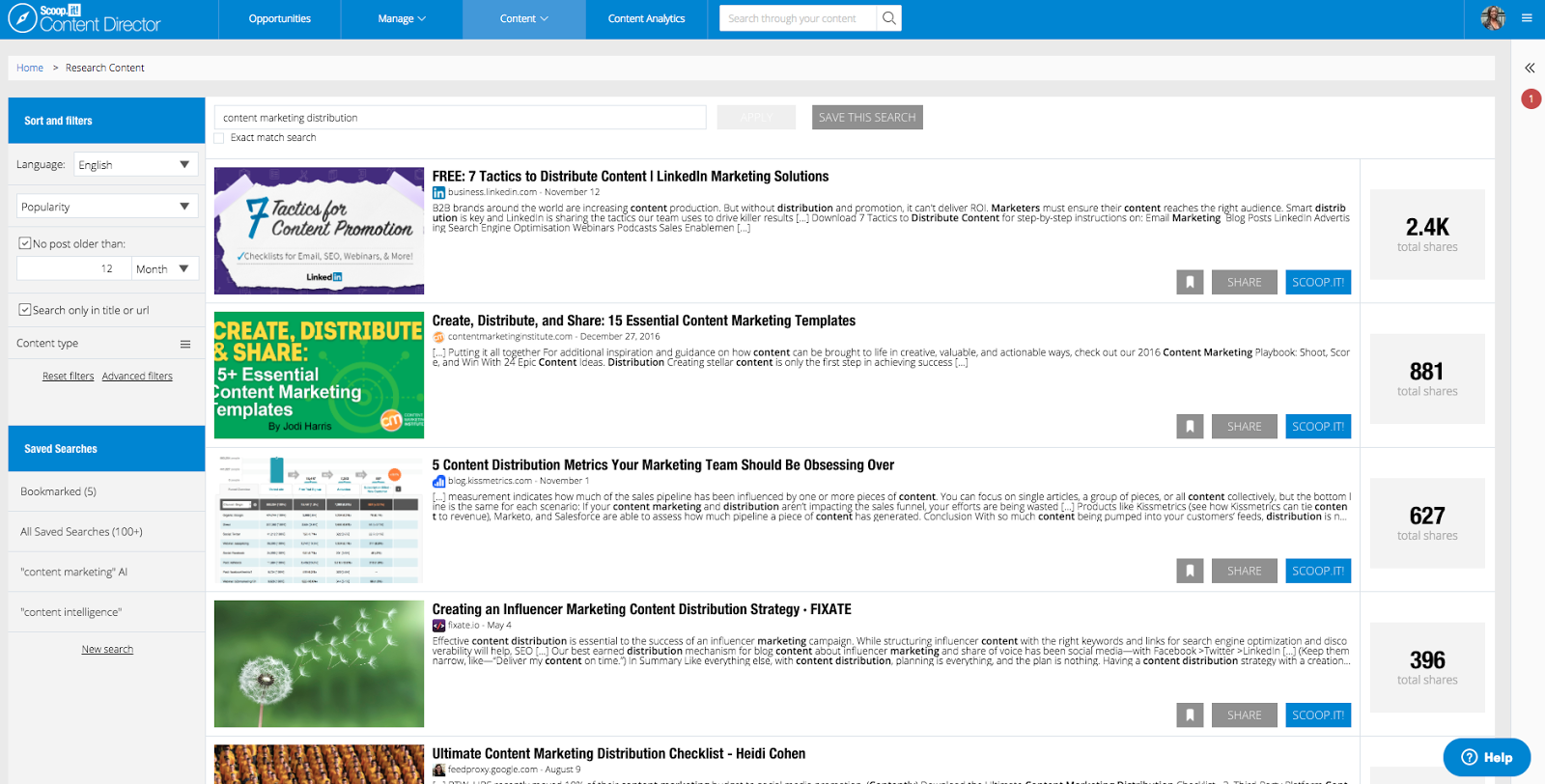1545x784 pixels.
Task: Click the contentmarketinginstitute.com source favicon
Action: pos(439,337)
